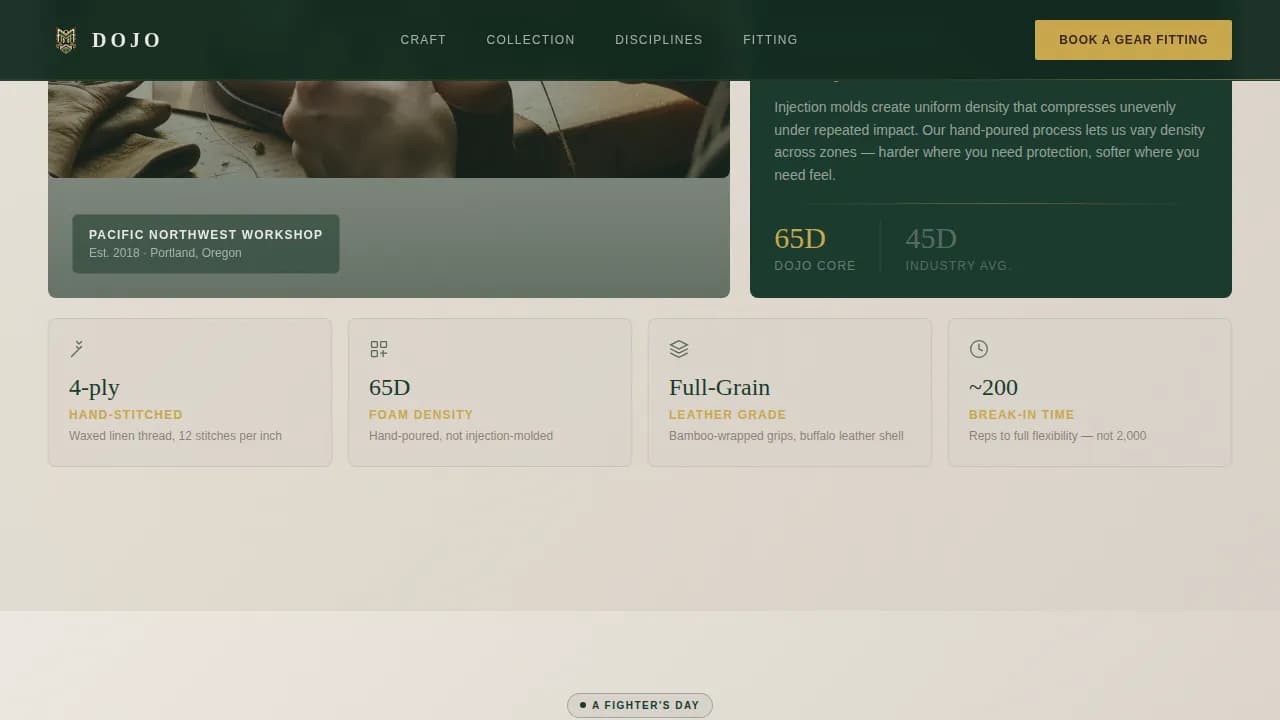Select the 65D Foam Density card
The image size is (1280, 720).
490,392
